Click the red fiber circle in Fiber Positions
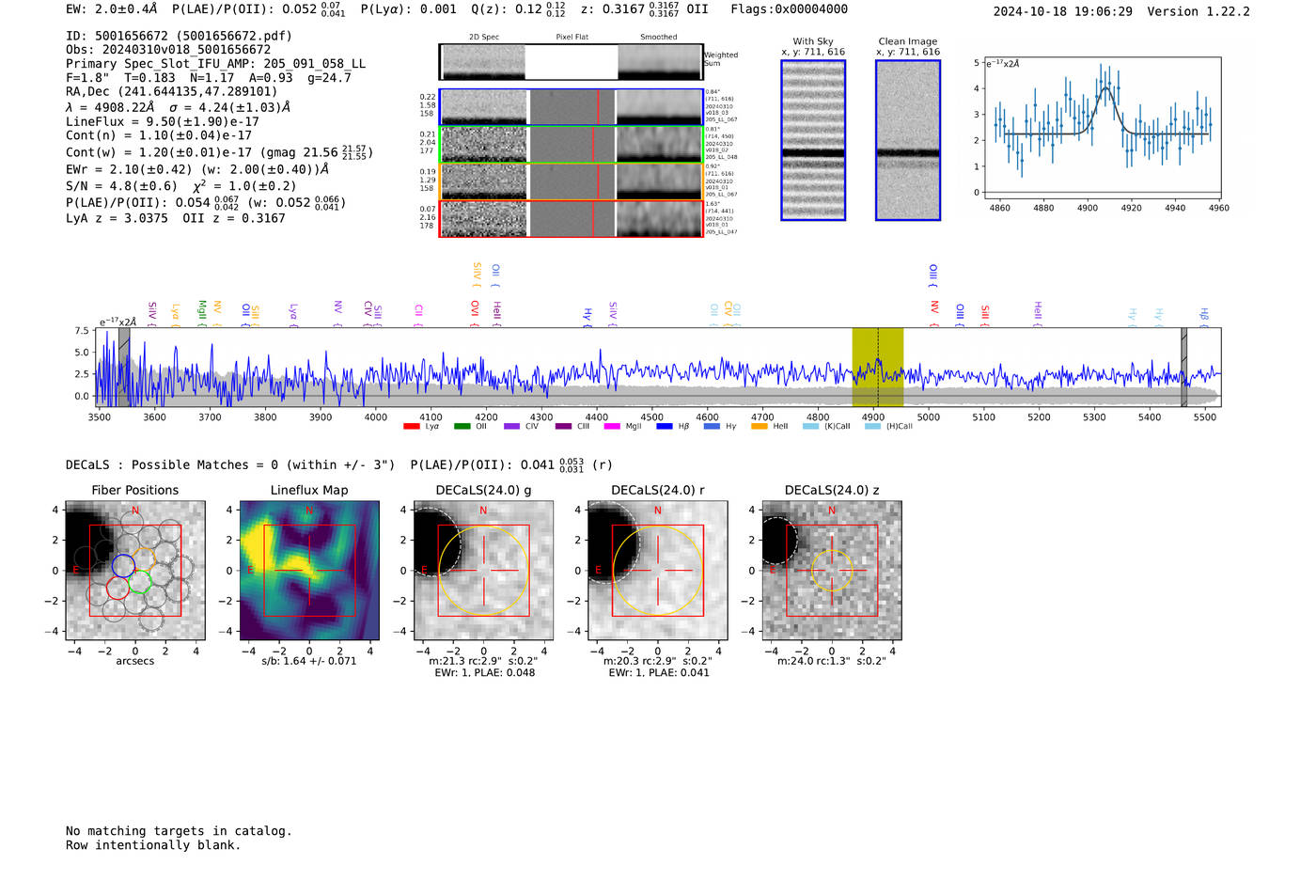1316x896 pixels. (x=117, y=588)
